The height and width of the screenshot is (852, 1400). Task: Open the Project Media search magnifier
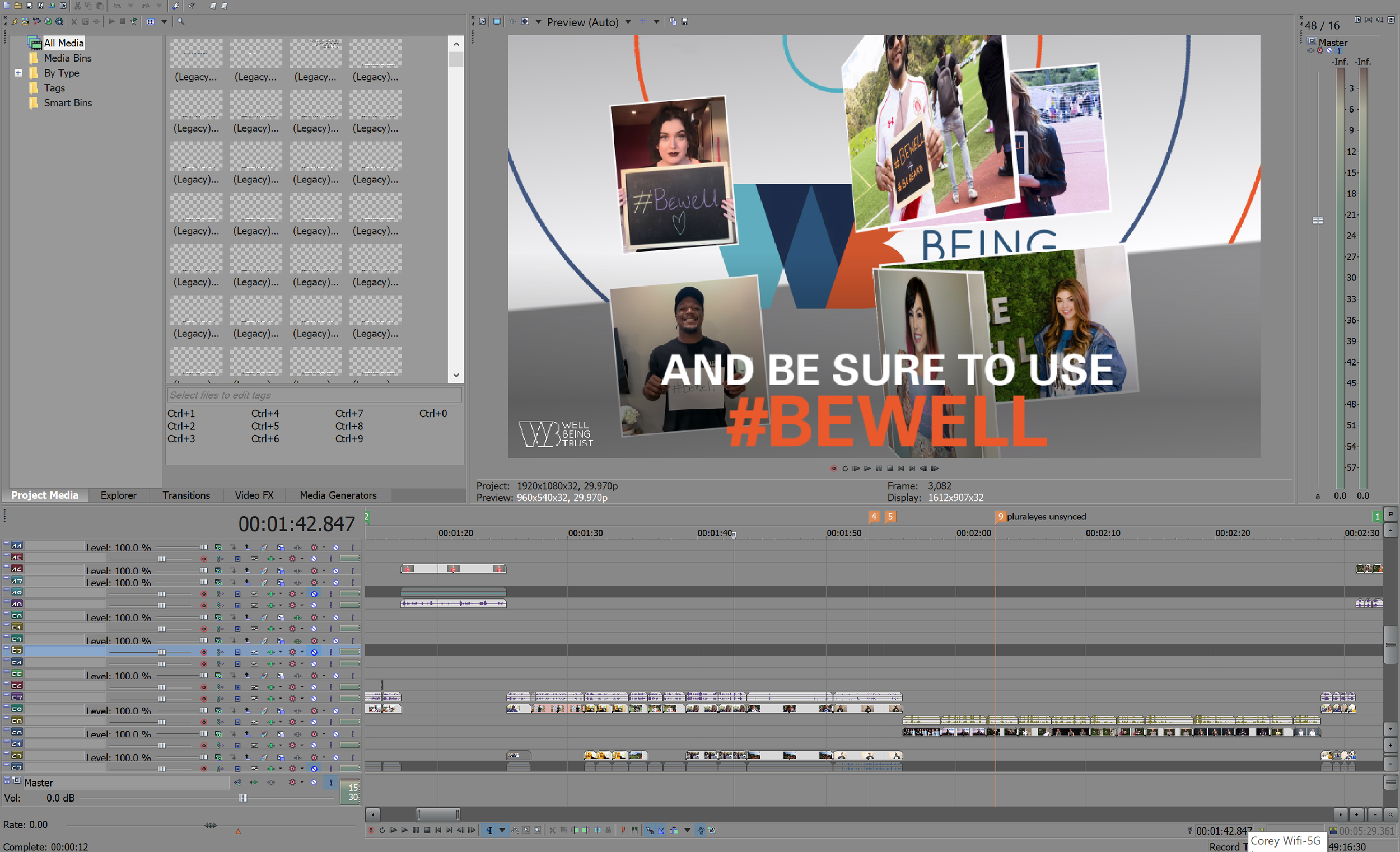(181, 22)
